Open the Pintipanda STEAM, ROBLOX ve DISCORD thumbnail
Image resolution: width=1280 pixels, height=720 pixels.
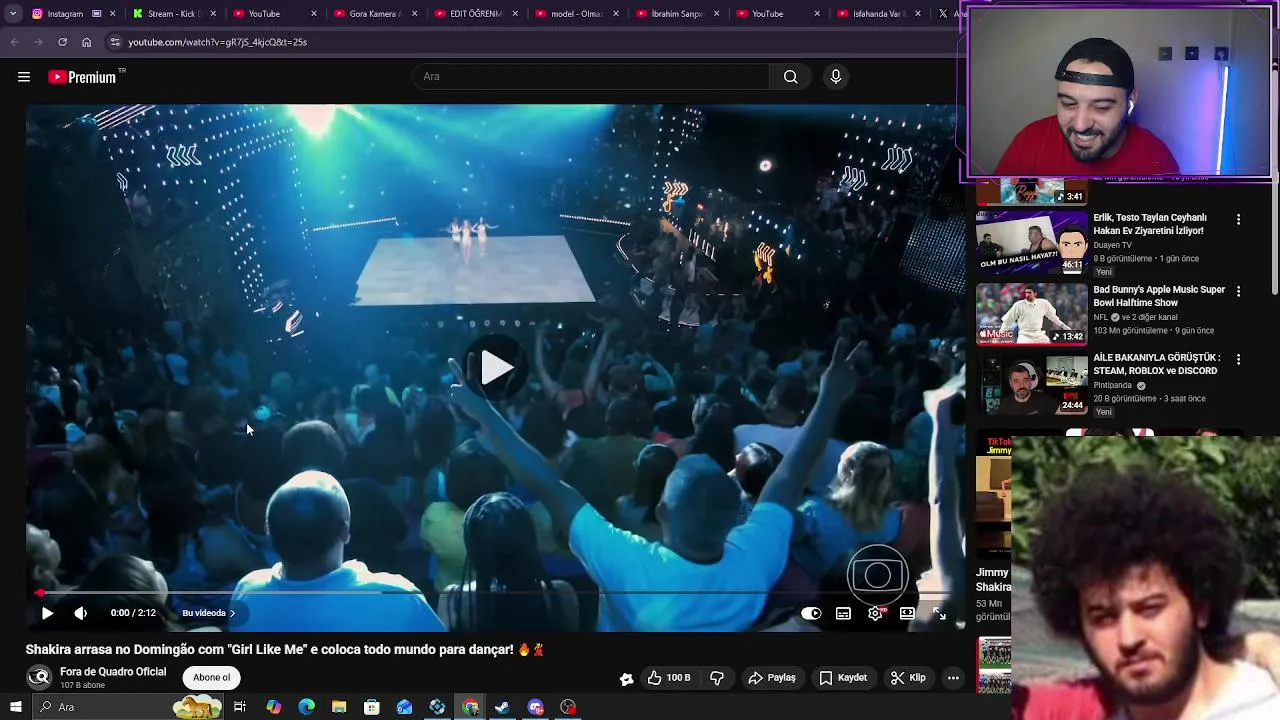click(1031, 384)
